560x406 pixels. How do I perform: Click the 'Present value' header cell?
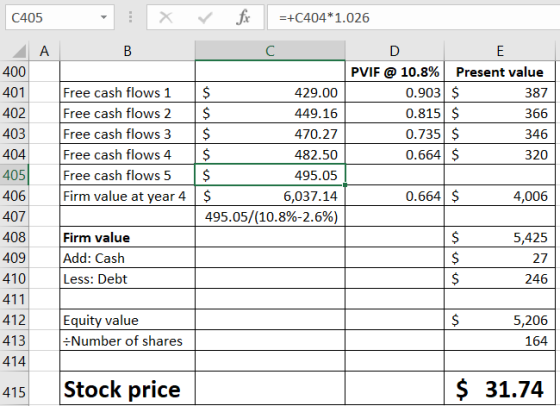[x=500, y=72]
